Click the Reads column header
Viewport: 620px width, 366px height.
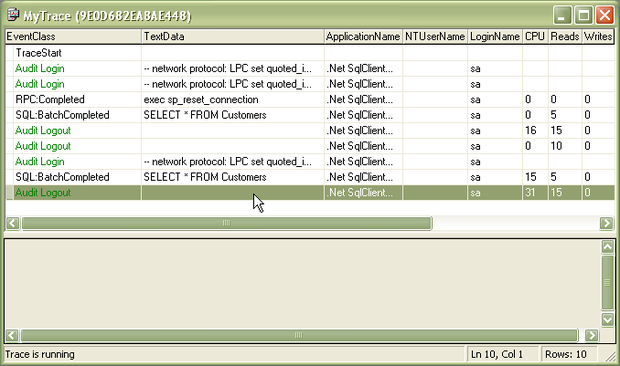[565, 36]
